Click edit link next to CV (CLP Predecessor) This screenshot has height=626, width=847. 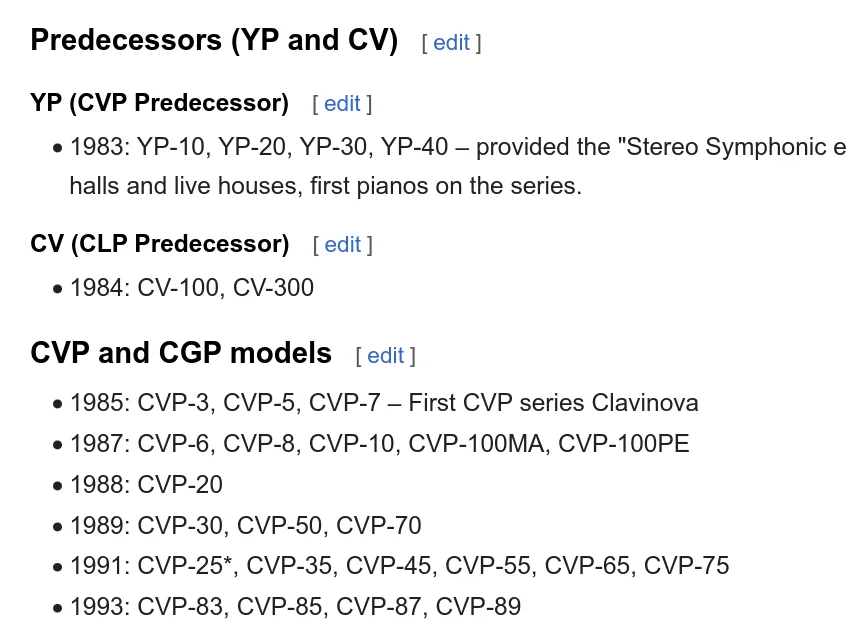click(342, 245)
